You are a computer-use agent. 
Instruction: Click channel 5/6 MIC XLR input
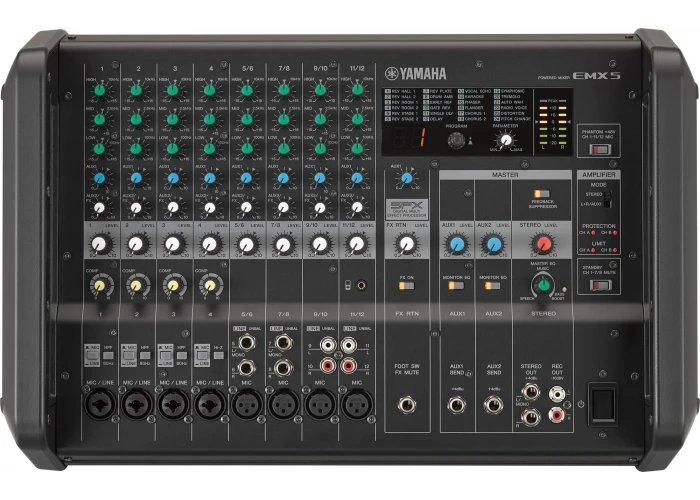click(x=247, y=404)
